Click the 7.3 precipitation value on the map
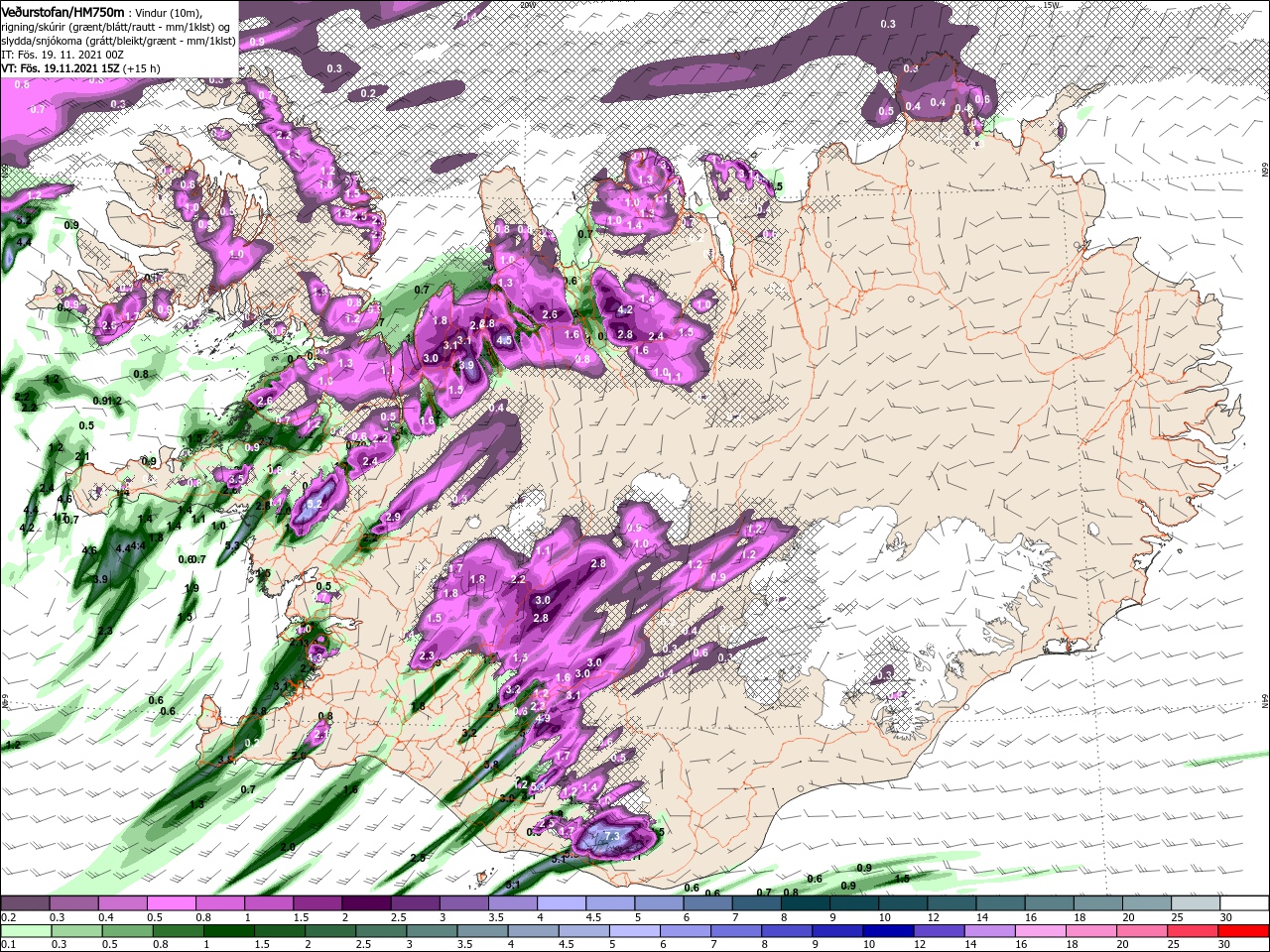The image size is (1270, 952). (x=612, y=836)
